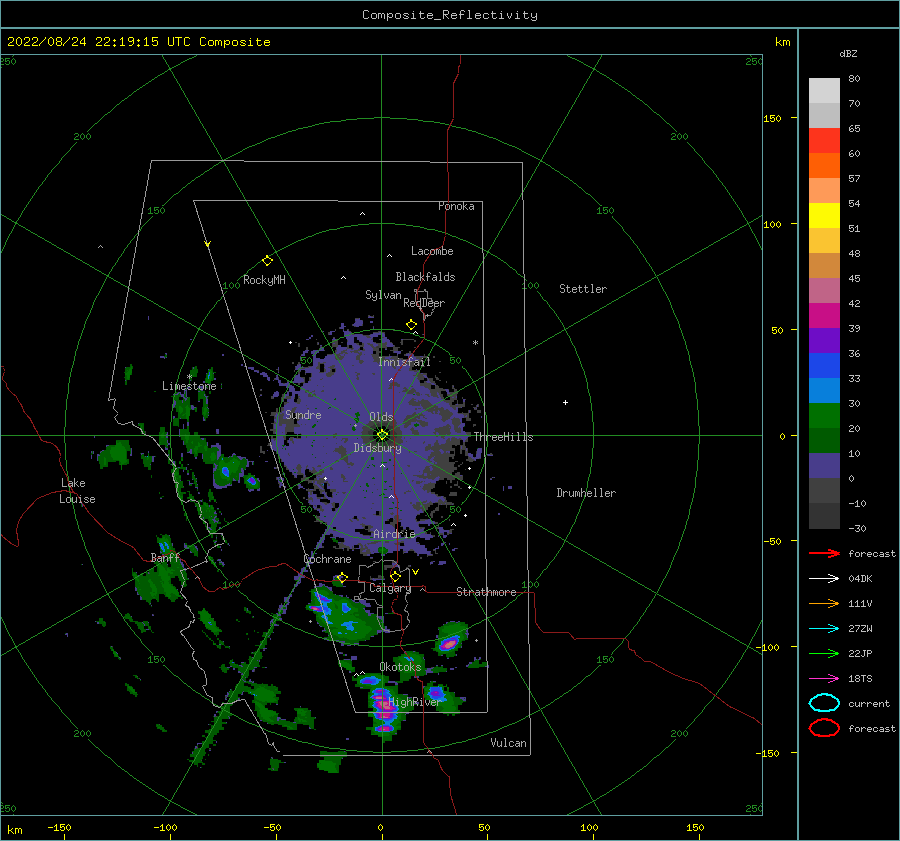Click the Airdrie city label
This screenshot has height=841, width=900.
[x=394, y=534]
